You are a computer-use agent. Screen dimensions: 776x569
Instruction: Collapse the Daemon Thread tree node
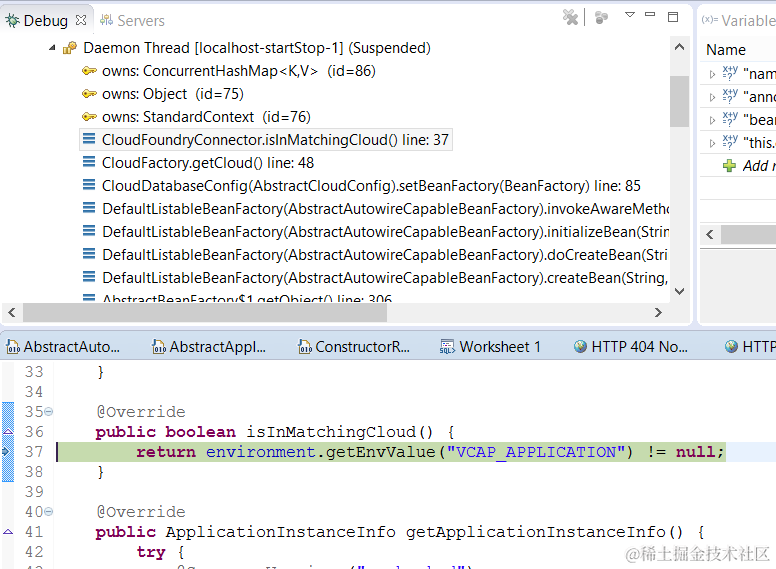(x=52, y=48)
